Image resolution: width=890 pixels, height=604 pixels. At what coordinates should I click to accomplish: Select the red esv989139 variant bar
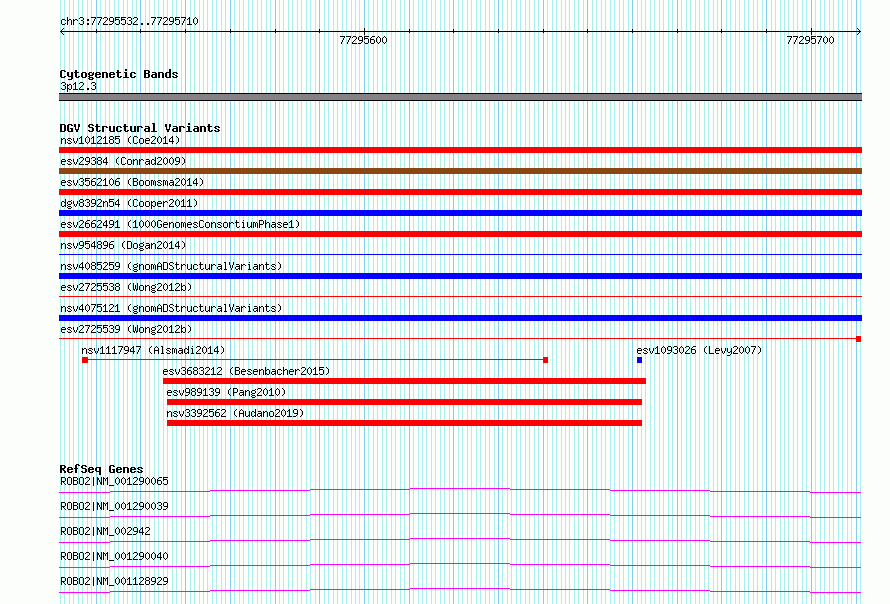point(404,402)
